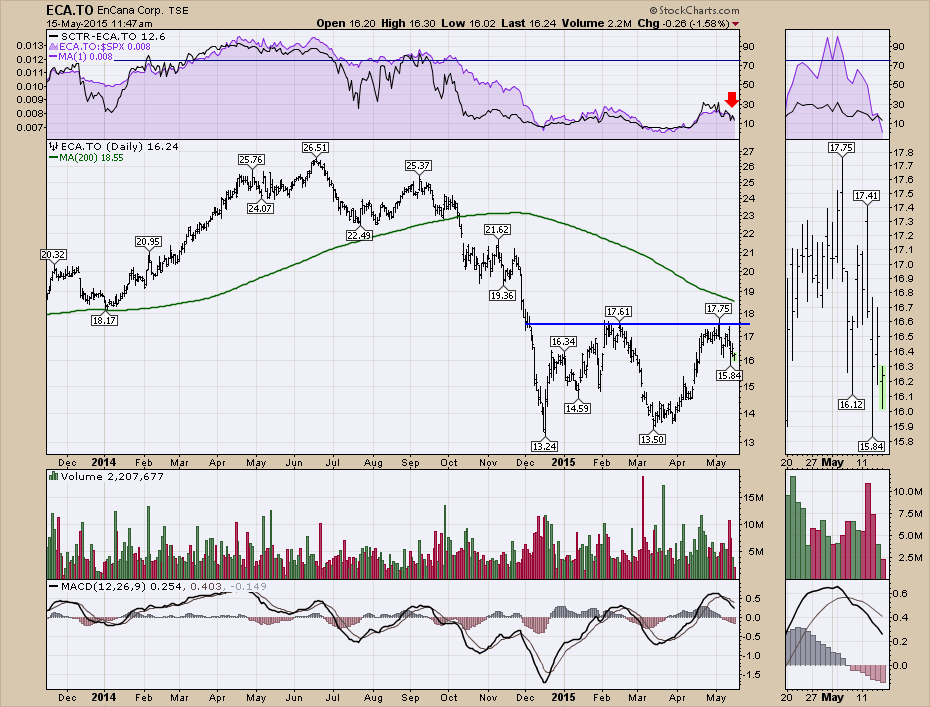This screenshot has width=930, height=707.
Task: Click the volume bars icon beside Volume
Action: click(53, 476)
